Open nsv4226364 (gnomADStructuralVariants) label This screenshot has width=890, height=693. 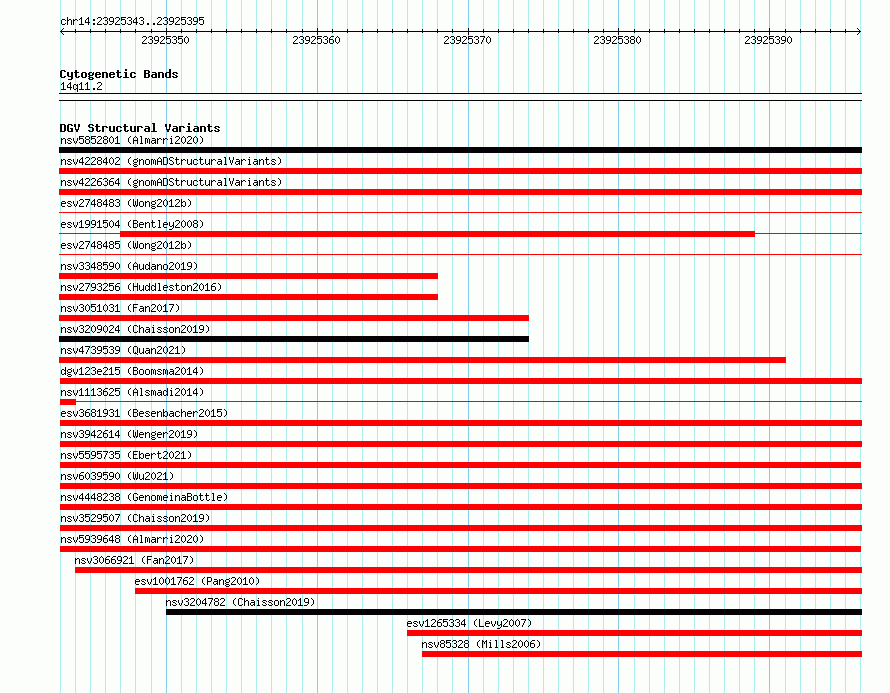pyautogui.click(x=171, y=182)
